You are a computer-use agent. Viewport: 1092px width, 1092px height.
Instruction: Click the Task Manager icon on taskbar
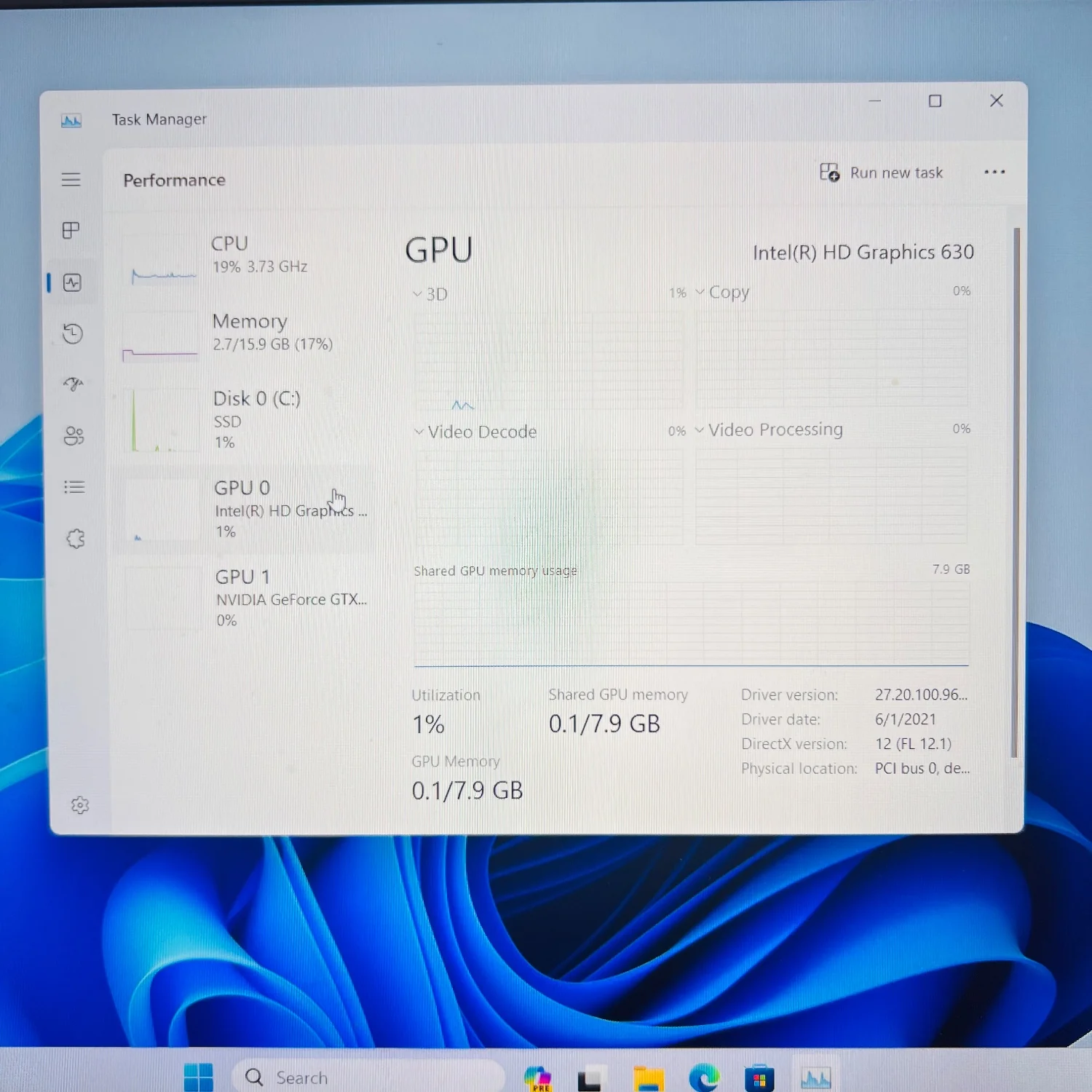click(815, 1077)
